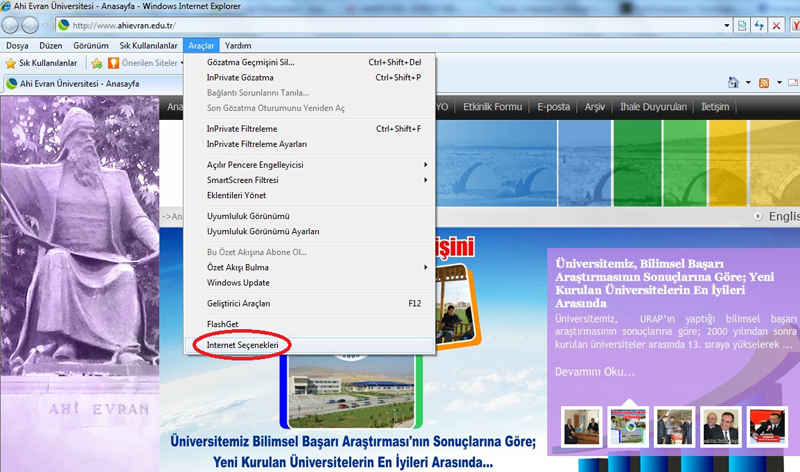
Task: Click the Compatibility View page icon
Action: click(x=742, y=26)
